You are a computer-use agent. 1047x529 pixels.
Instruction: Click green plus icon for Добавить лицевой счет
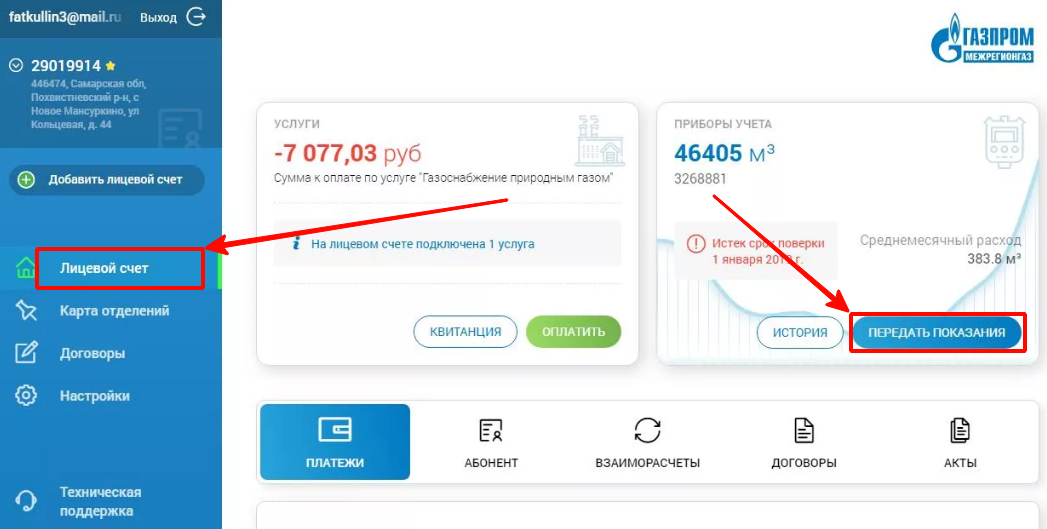point(26,180)
